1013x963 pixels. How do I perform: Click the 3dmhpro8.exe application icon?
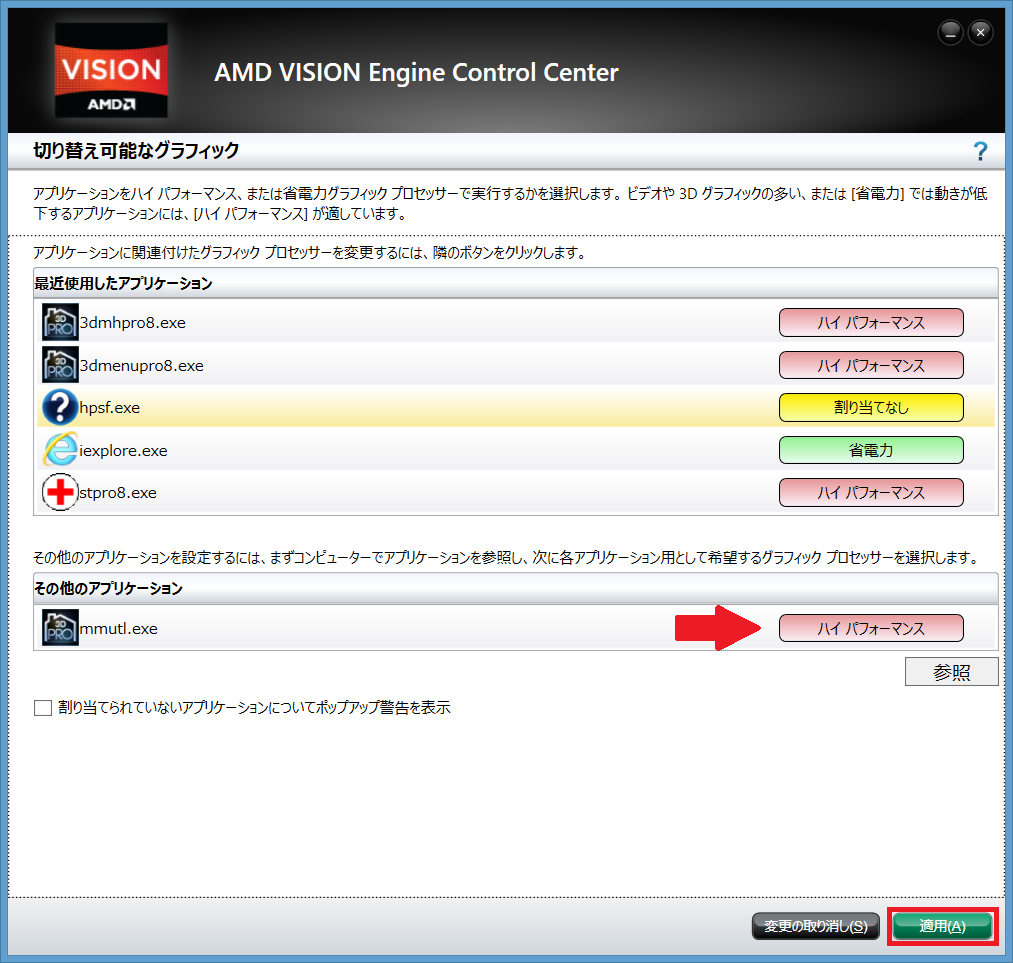point(60,323)
